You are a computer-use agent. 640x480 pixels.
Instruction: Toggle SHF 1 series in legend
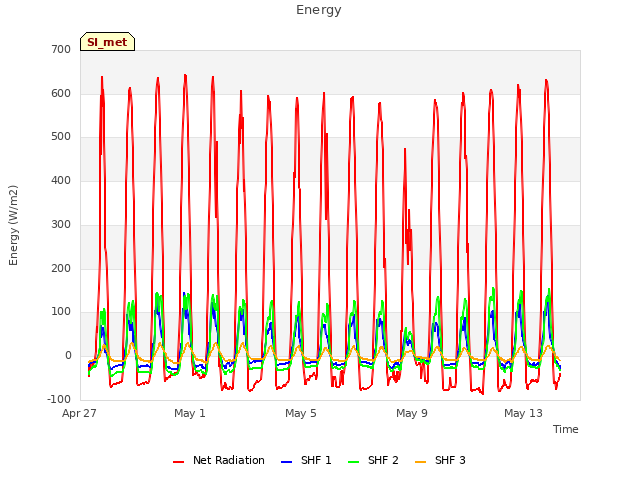pos(306,460)
